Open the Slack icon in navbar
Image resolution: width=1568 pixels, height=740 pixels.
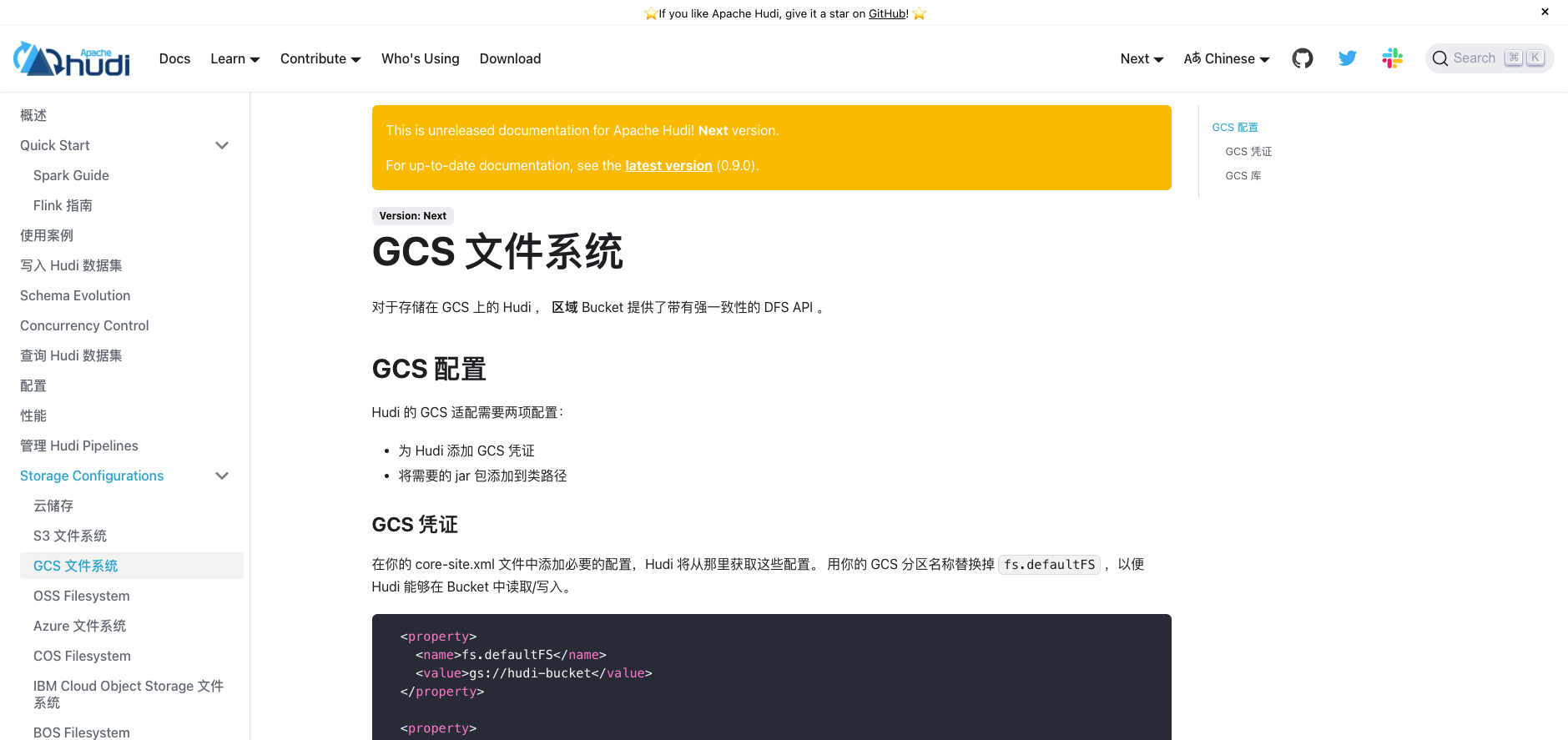click(1392, 58)
